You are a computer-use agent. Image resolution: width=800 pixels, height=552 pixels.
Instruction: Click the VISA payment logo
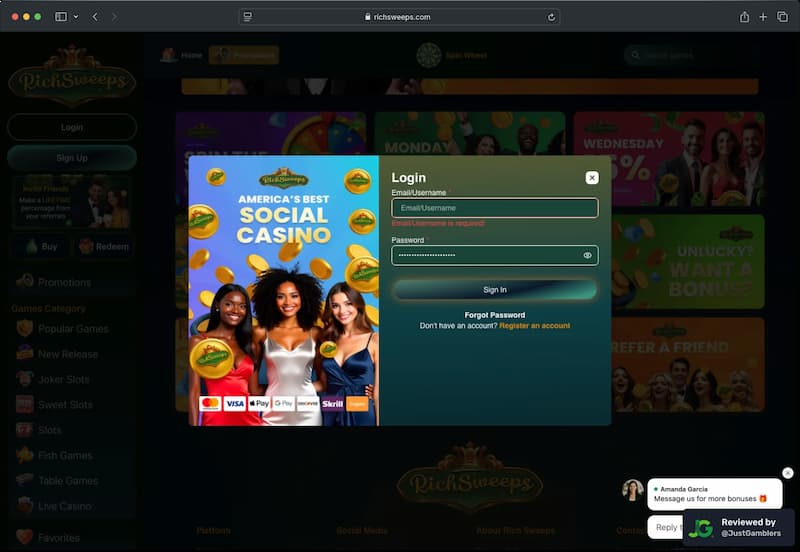coord(235,404)
